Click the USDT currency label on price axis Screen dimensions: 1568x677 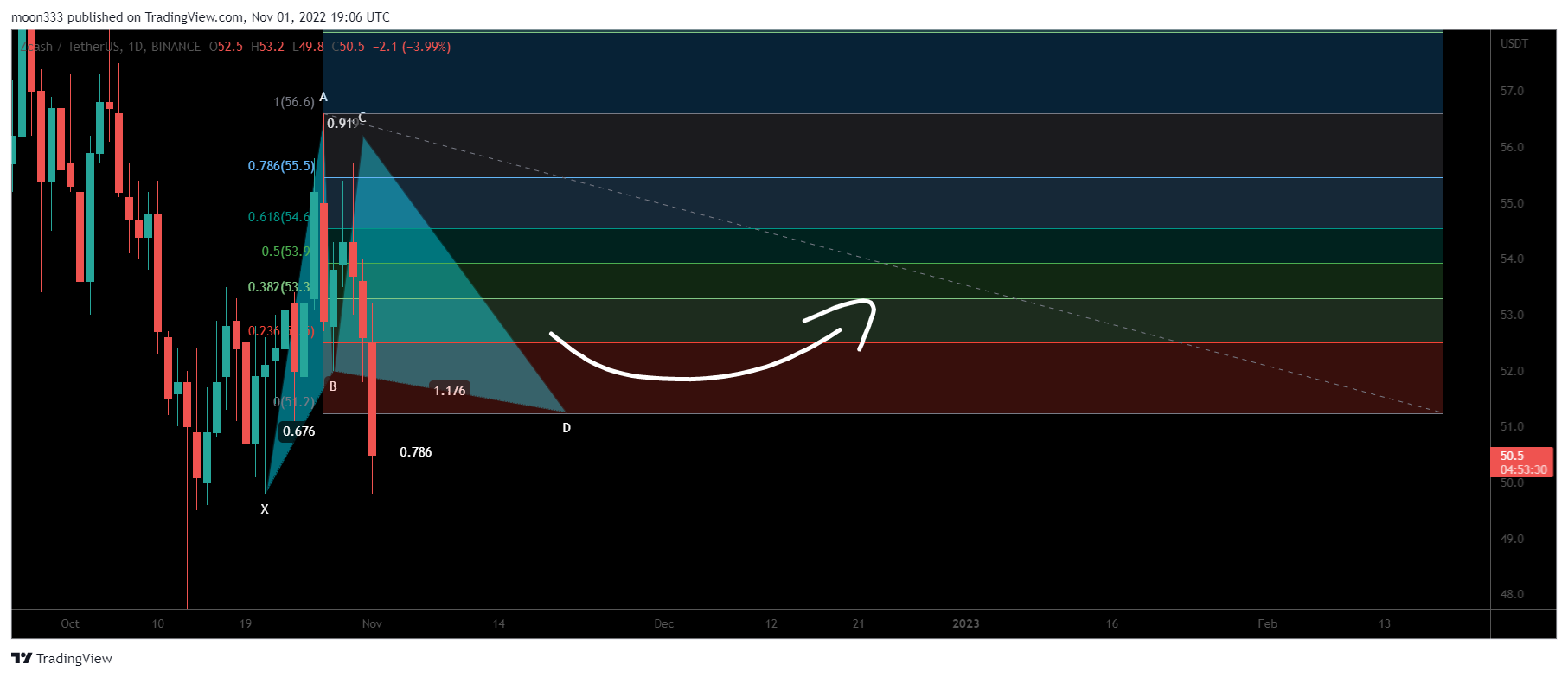click(x=1514, y=43)
